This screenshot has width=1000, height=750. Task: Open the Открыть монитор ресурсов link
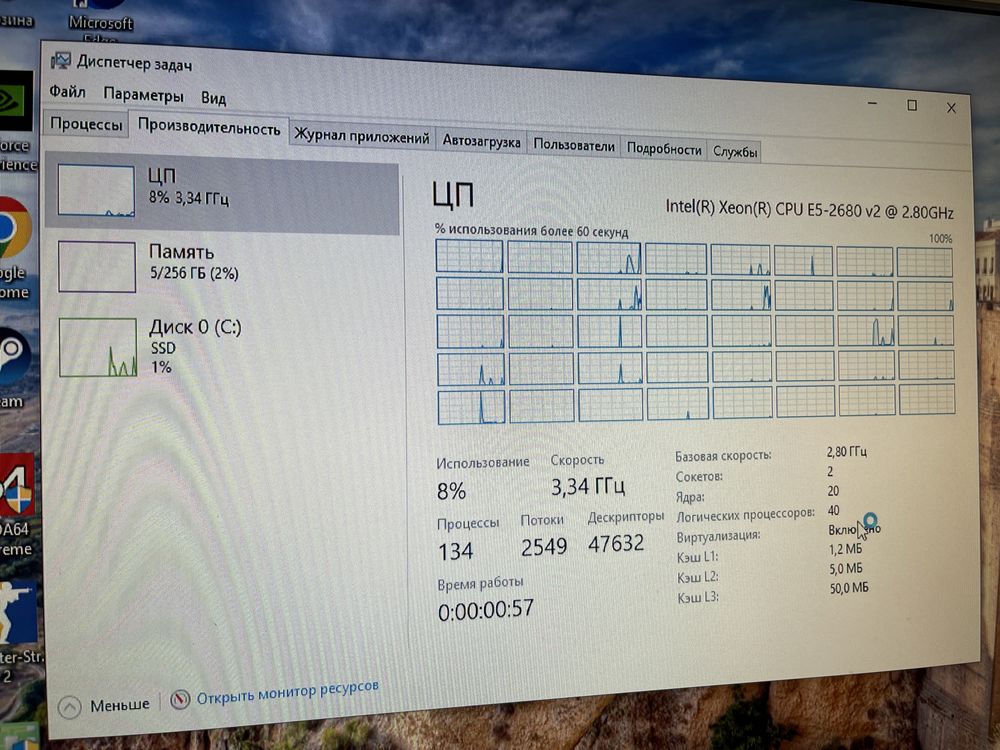pos(287,693)
